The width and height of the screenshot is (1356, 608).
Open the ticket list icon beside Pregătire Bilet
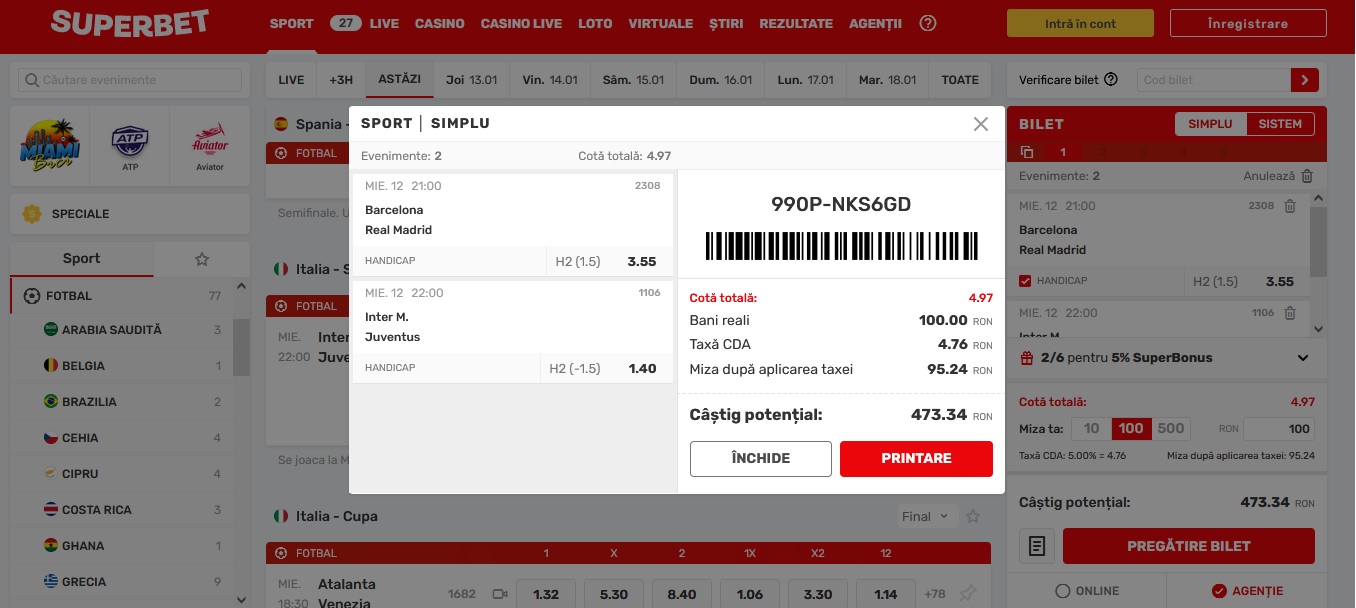pos(1037,546)
